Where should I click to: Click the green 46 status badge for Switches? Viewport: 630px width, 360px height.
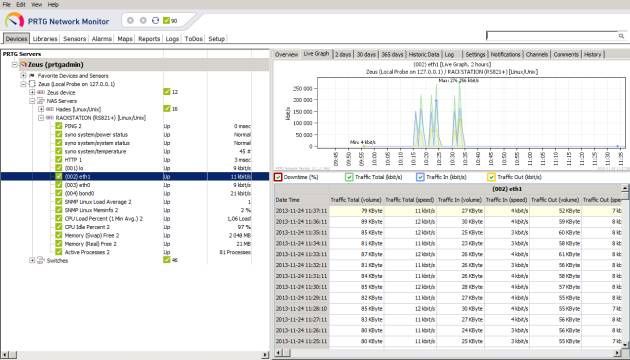(167, 260)
